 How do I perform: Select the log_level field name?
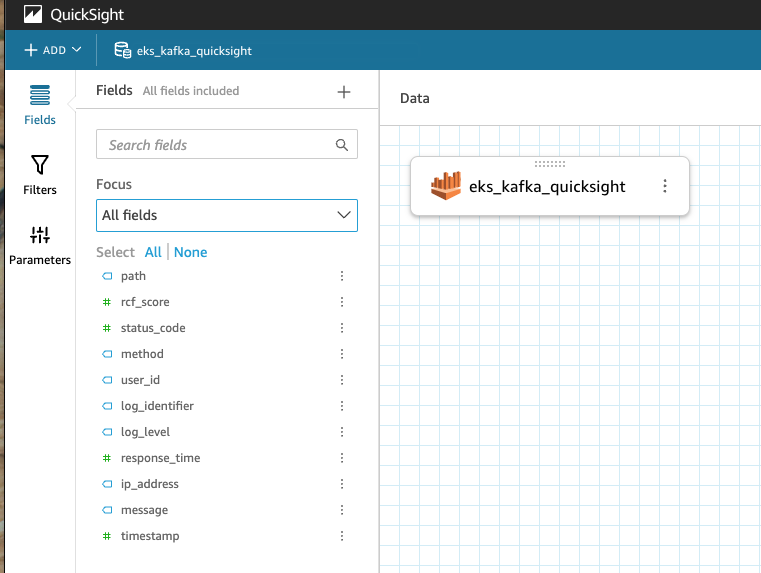point(145,432)
